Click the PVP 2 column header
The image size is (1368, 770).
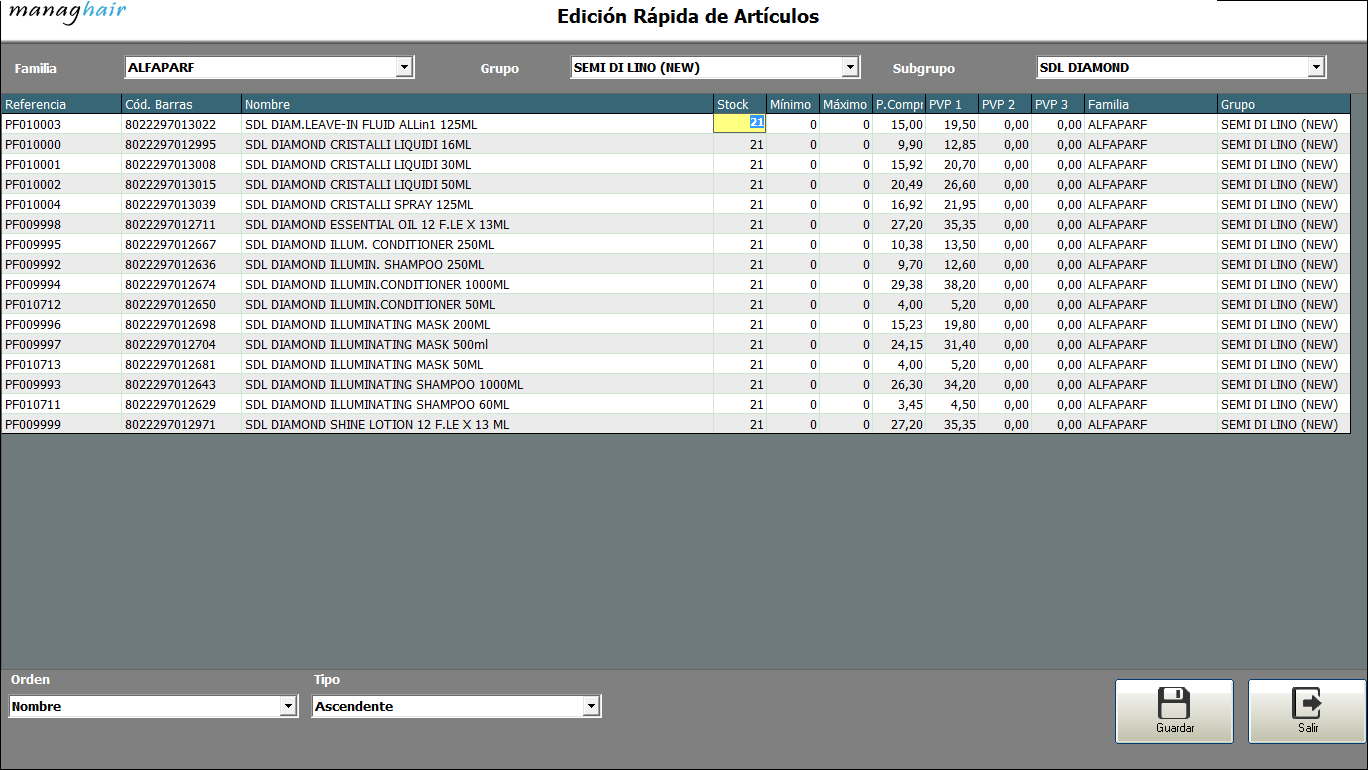pos(1004,104)
